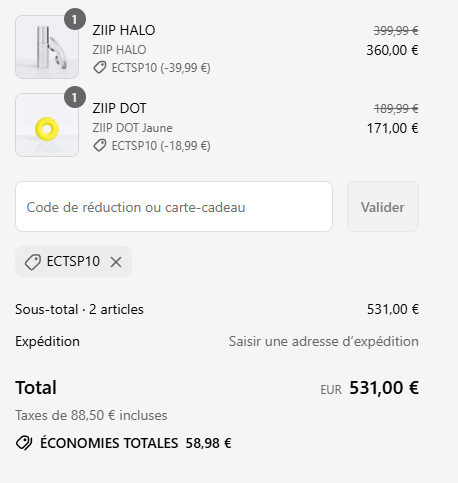
Task: Click the Valider button
Action: coord(383,207)
